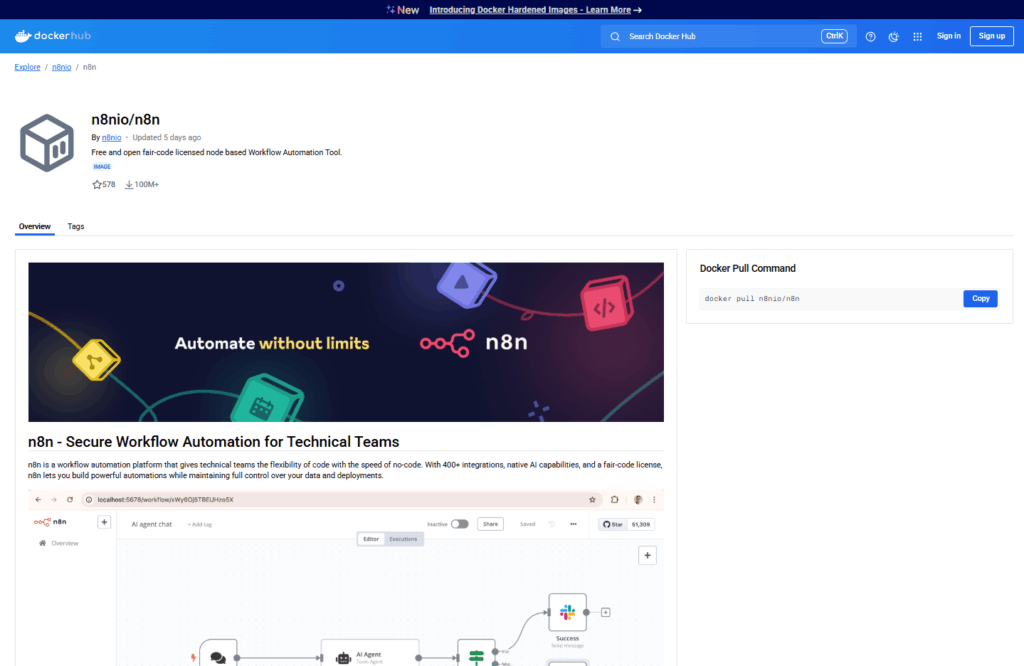The width and height of the screenshot is (1024, 666).
Task: Click the n8n heading title
Action: [x=214, y=442]
